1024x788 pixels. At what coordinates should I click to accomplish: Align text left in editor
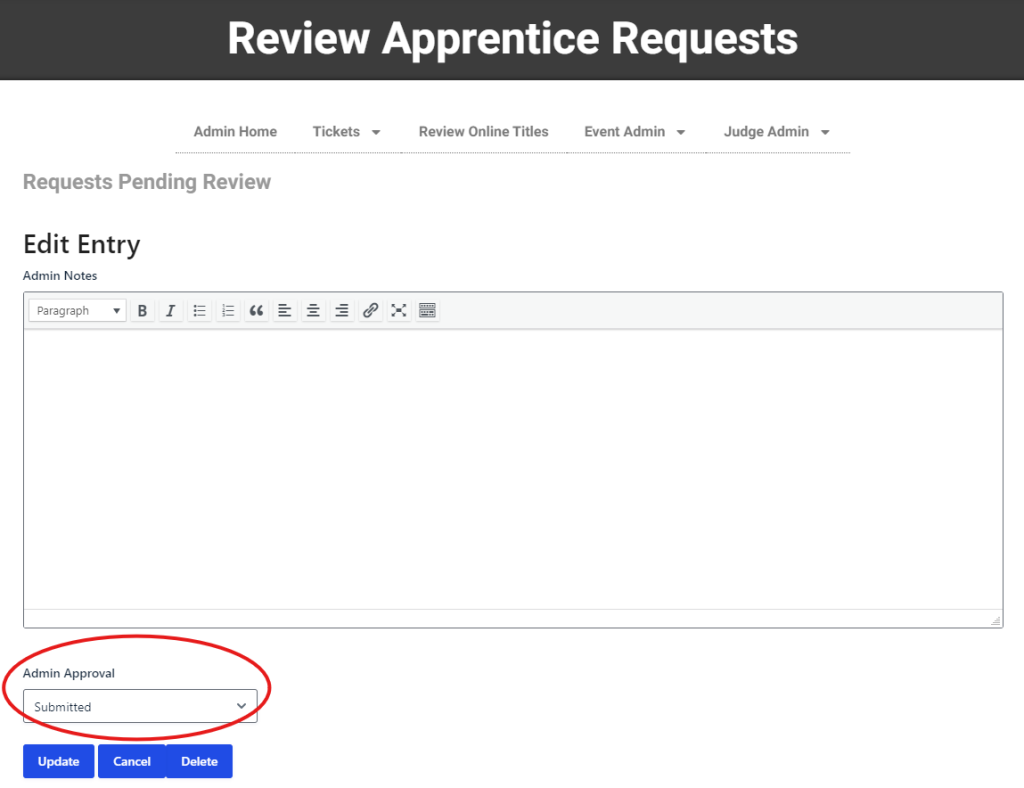click(x=285, y=311)
